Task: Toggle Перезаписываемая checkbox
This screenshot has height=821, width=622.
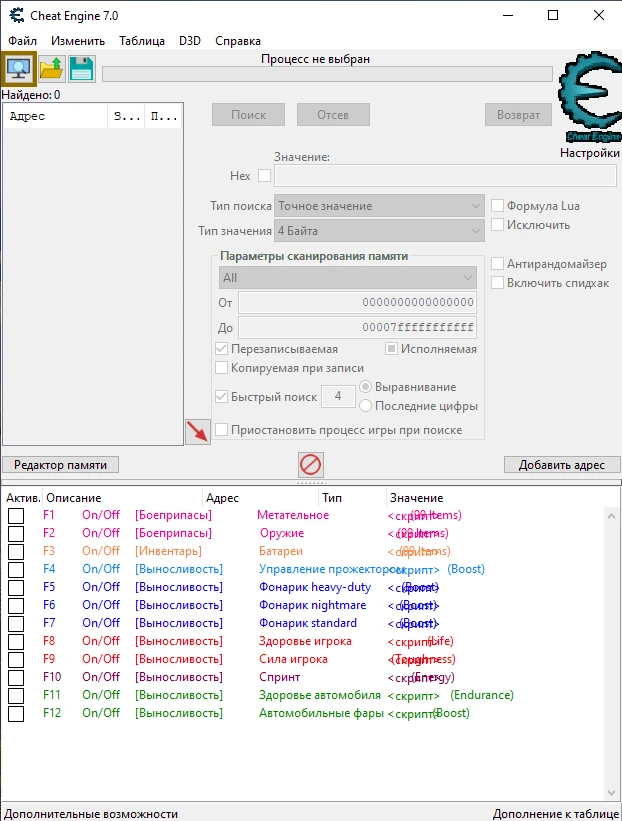Action: pyautogui.click(x=221, y=349)
